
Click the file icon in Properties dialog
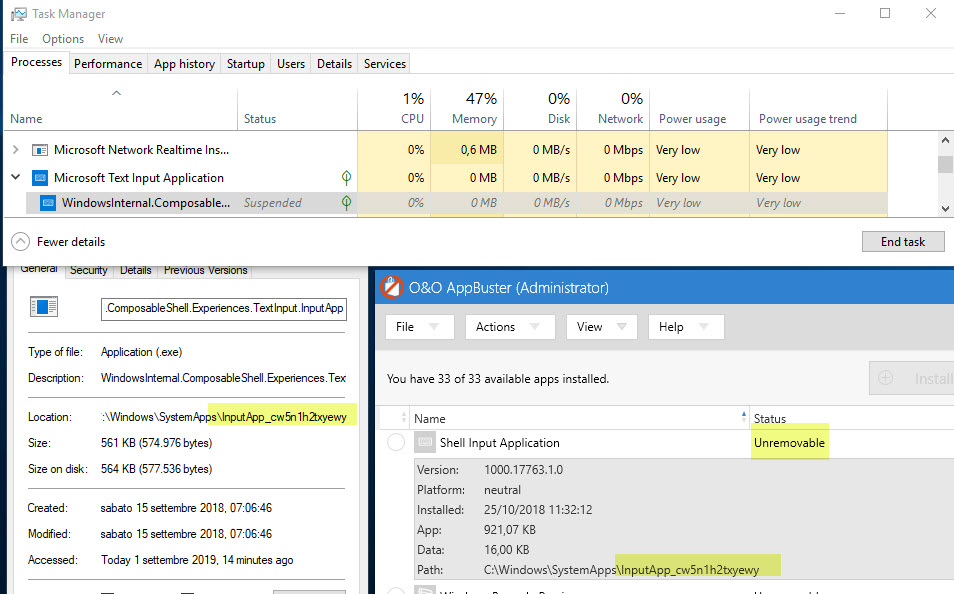44,307
